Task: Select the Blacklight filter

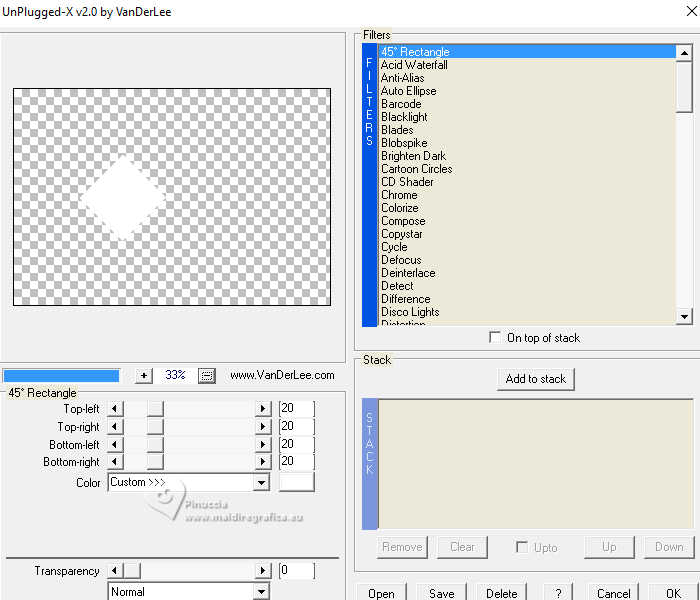Action: [527, 117]
